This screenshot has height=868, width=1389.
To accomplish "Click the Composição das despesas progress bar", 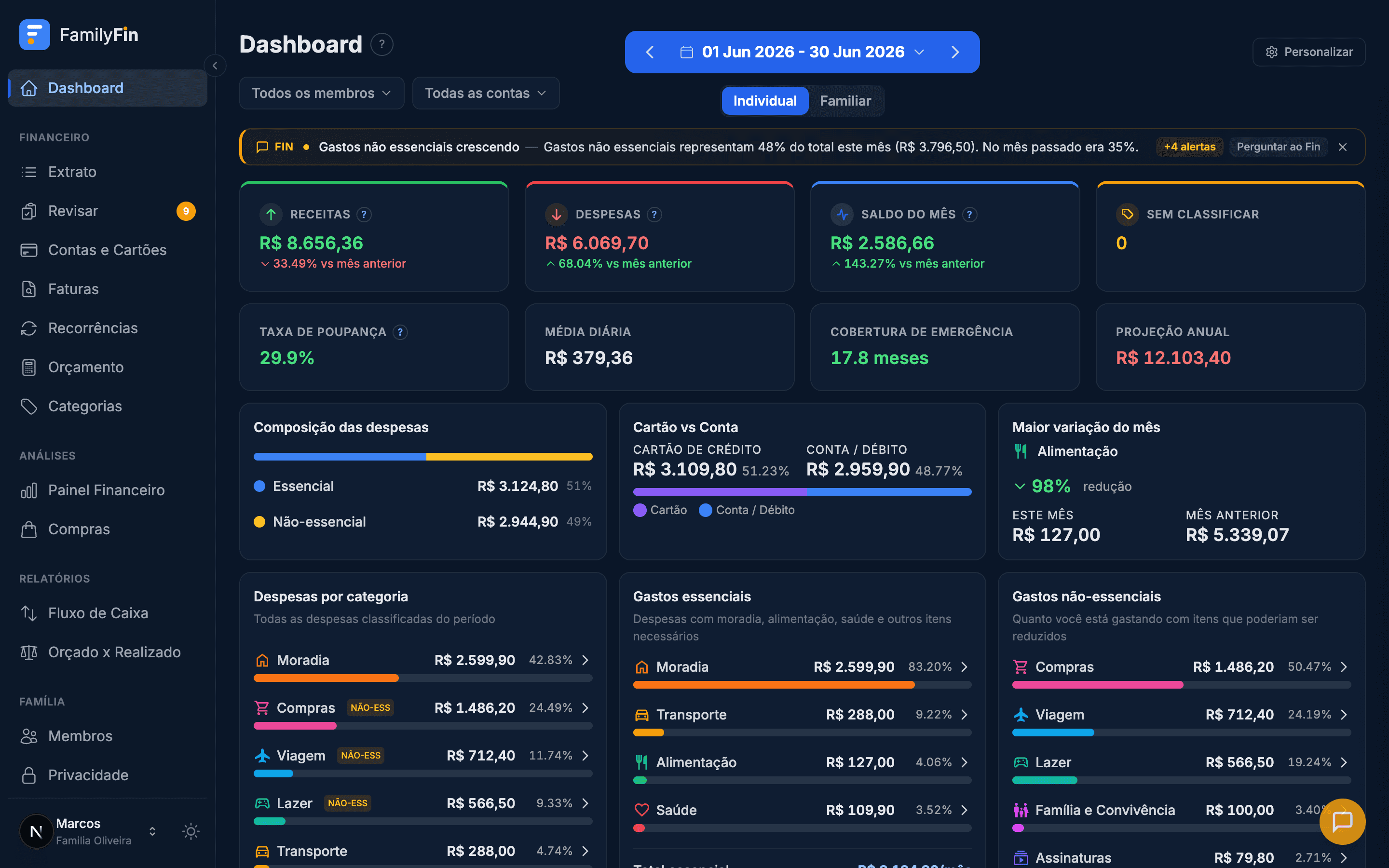I will 422,457.
